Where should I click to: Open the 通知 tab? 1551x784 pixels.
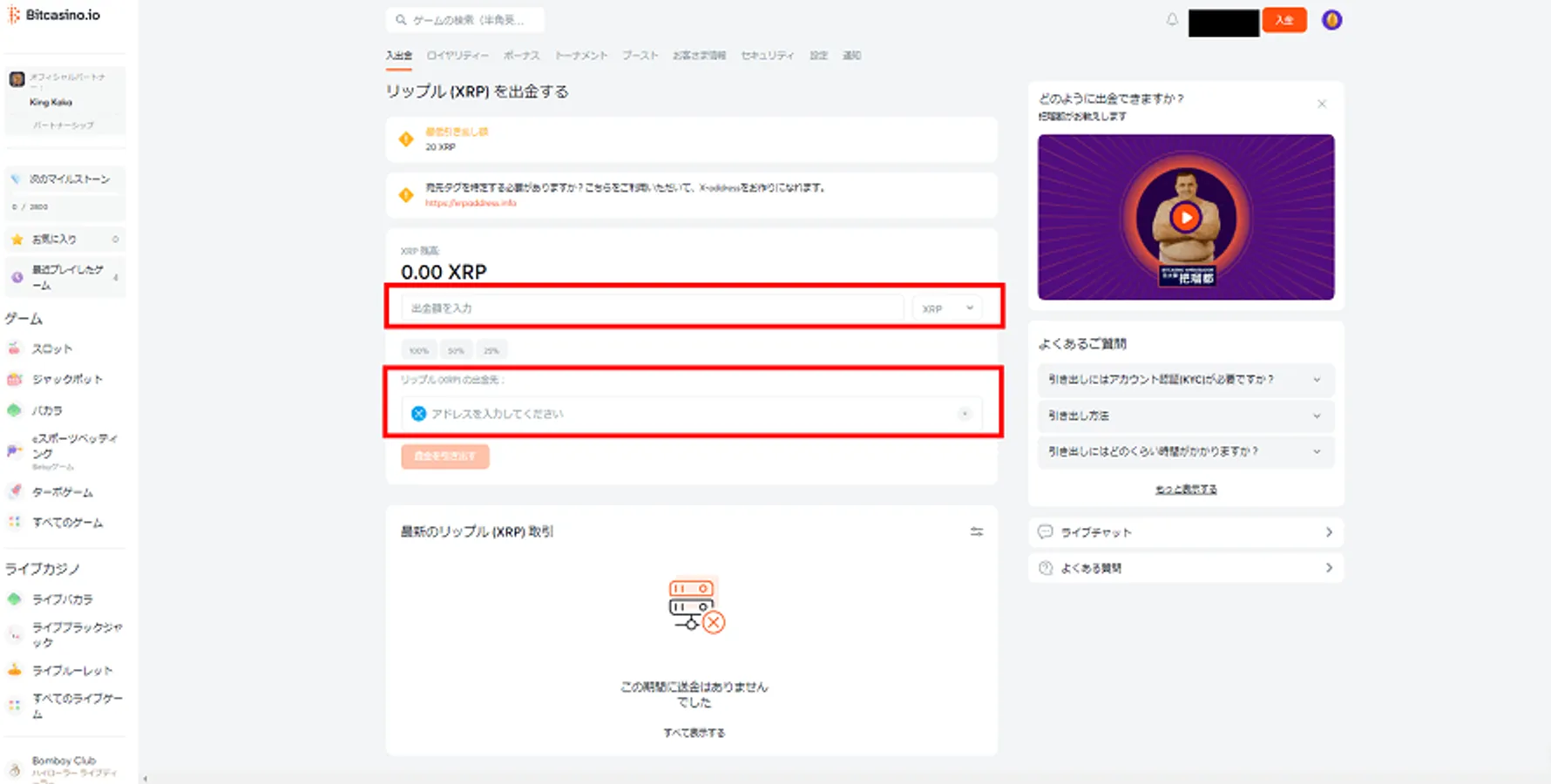[851, 55]
